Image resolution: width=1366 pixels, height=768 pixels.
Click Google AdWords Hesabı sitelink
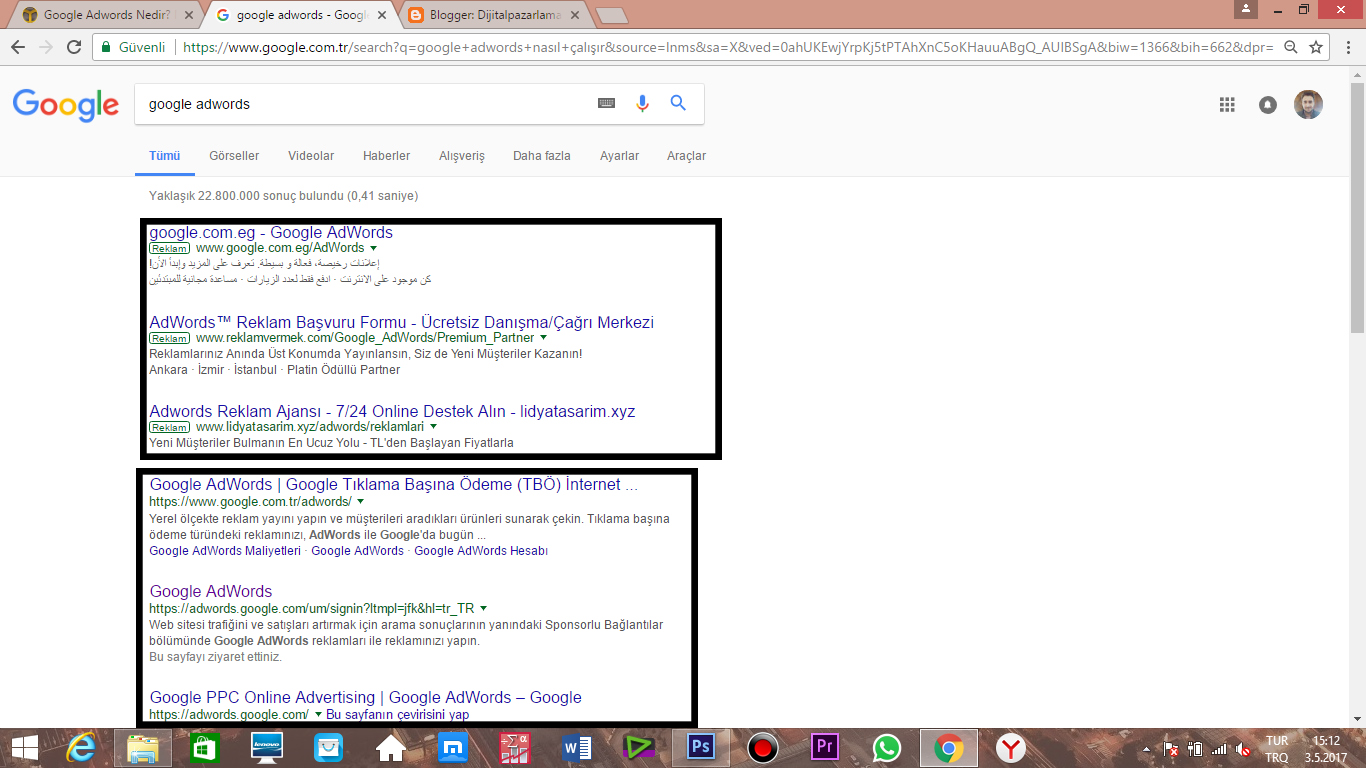[481, 551]
